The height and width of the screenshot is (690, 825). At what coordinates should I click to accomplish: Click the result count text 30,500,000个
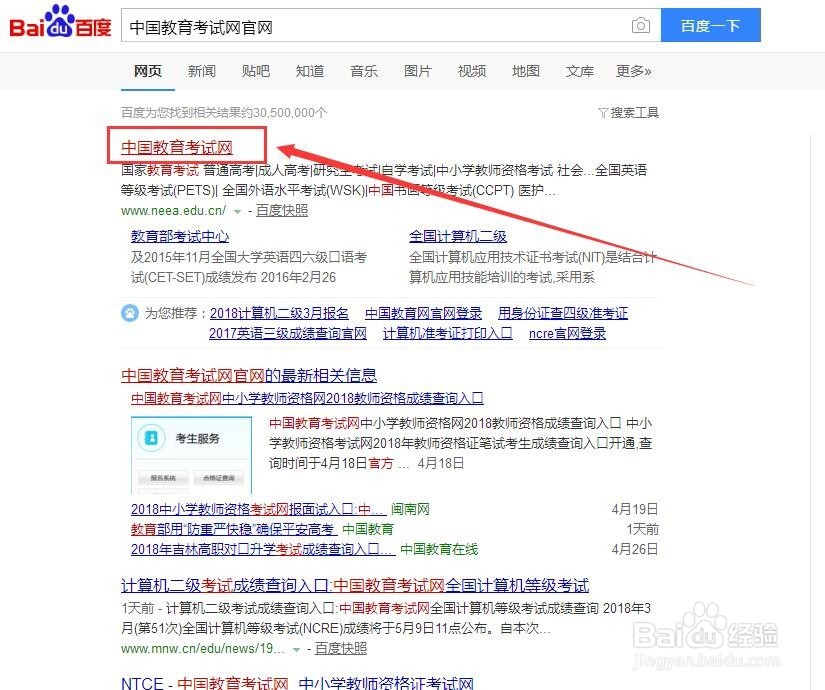(290, 113)
